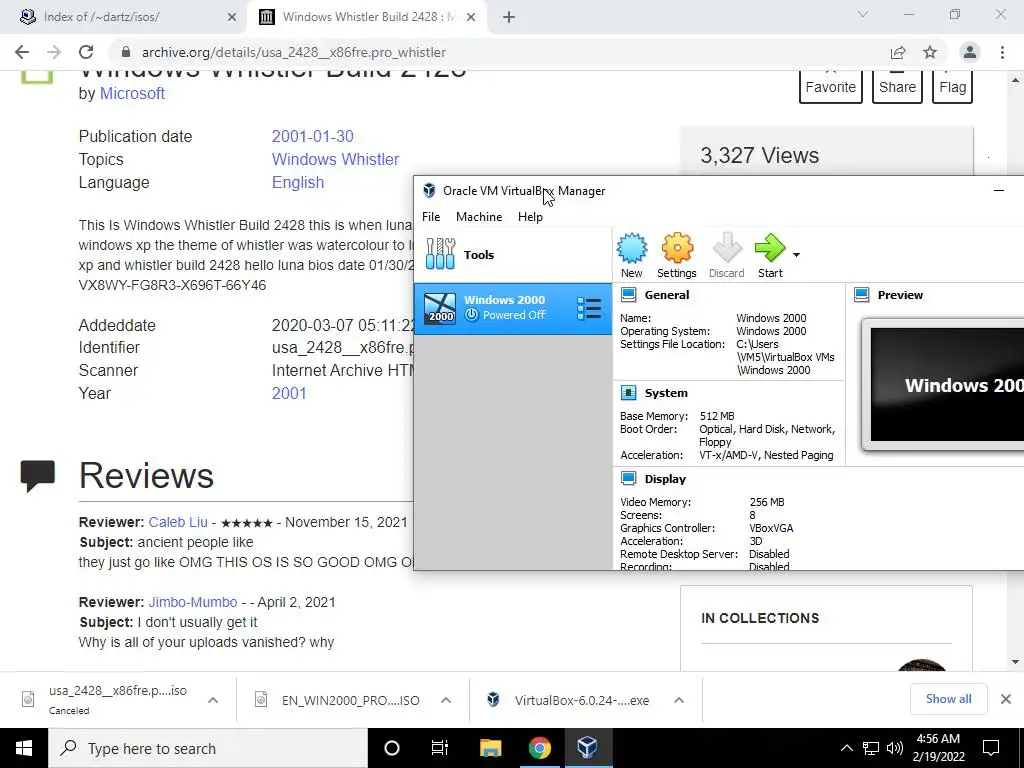Viewport: 1024px width, 768px height.
Task: Open Cortana circle icon
Action: pyautogui.click(x=392, y=748)
